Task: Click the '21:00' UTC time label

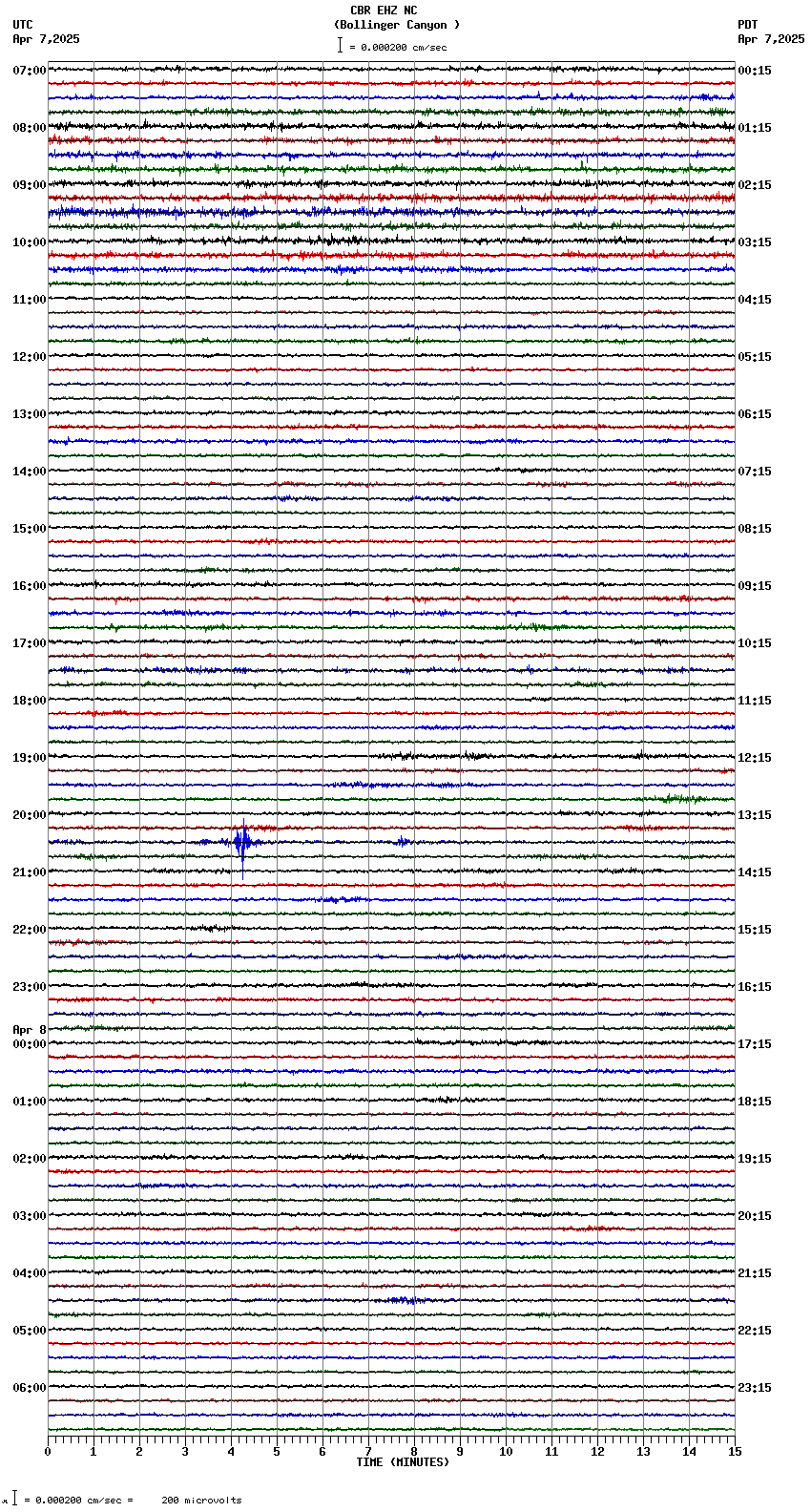Action: [x=30, y=872]
